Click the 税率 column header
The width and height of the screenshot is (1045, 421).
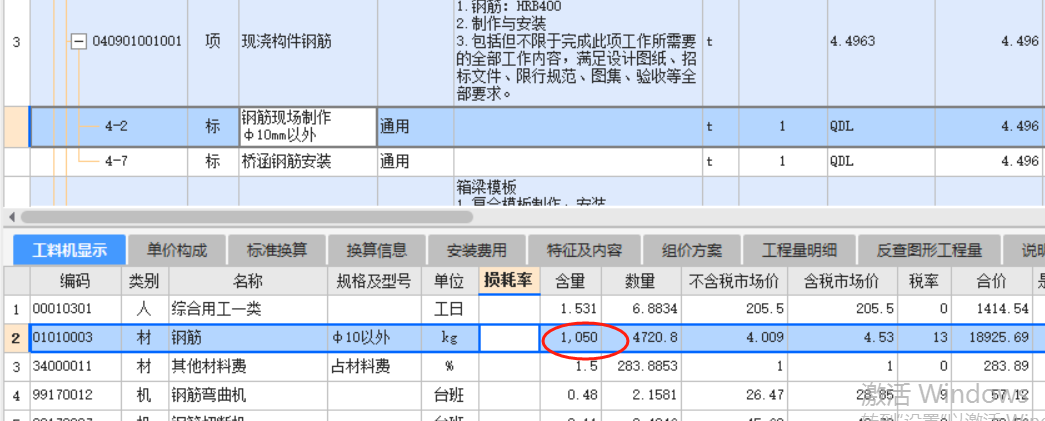924,282
